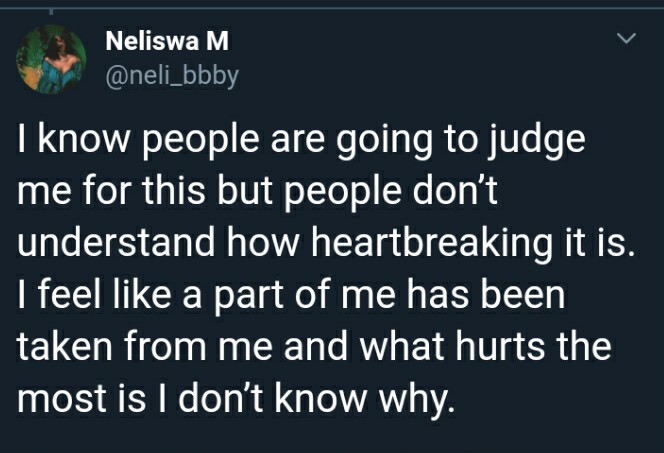
Task: Open the @neli_bbby handle
Action: [172, 76]
